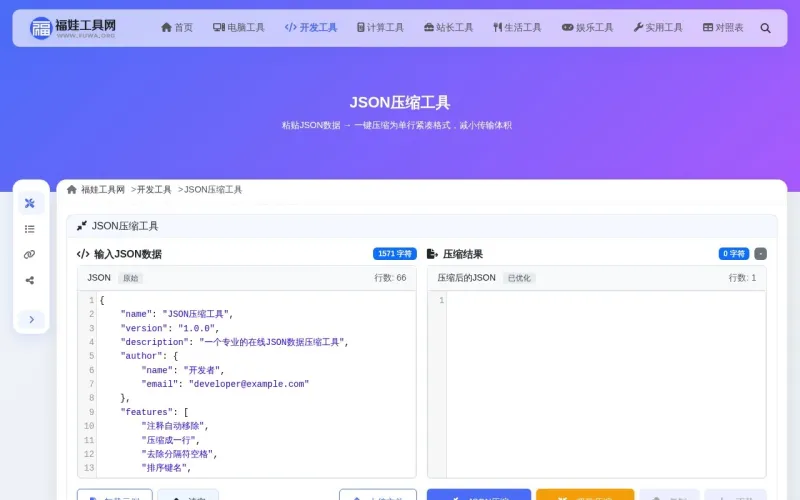Click the 已优化 tag

click(519, 278)
